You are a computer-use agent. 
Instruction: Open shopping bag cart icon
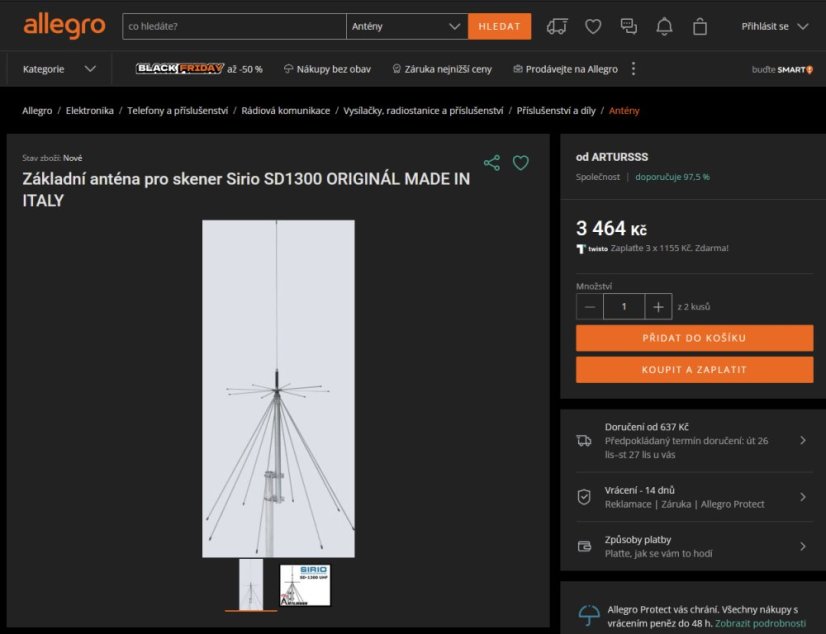click(700, 26)
